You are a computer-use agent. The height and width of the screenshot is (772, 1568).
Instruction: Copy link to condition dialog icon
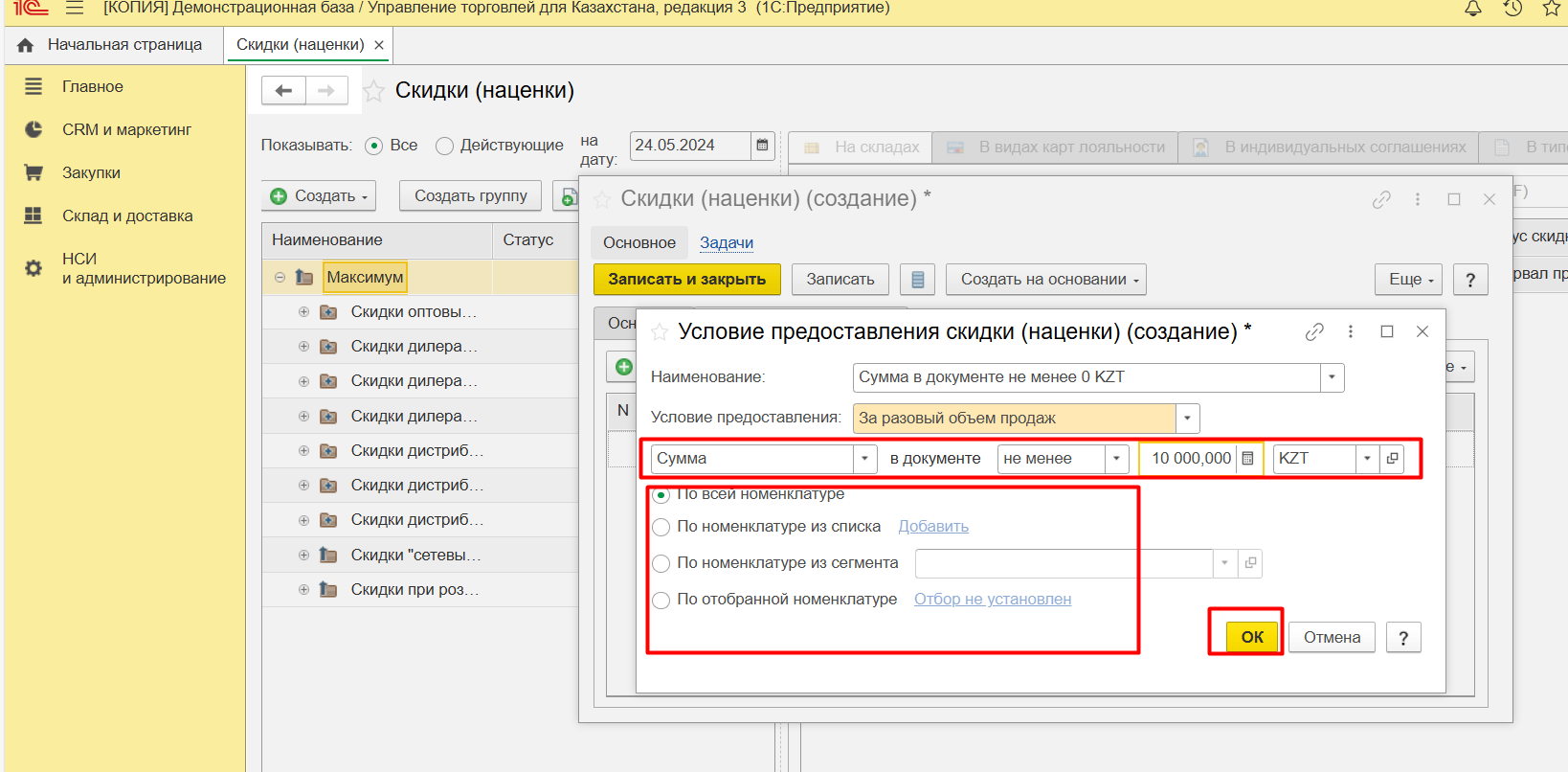(1314, 331)
